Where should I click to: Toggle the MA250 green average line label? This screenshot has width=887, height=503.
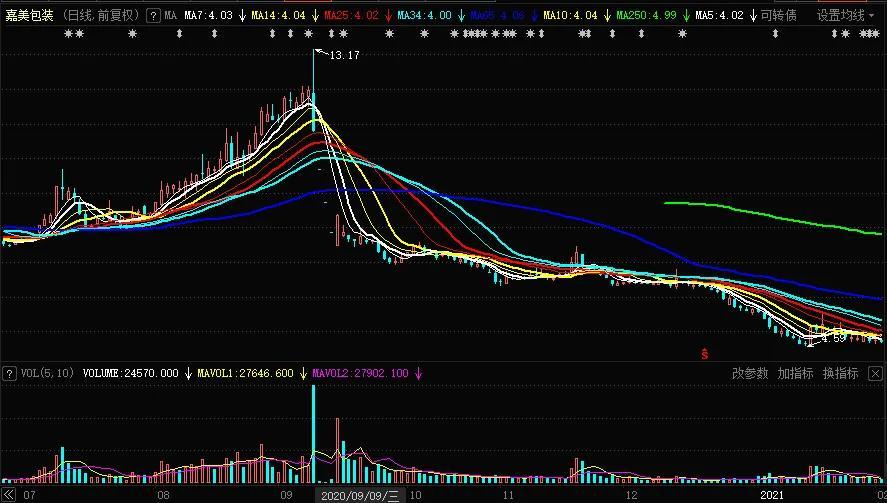pyautogui.click(x=646, y=16)
